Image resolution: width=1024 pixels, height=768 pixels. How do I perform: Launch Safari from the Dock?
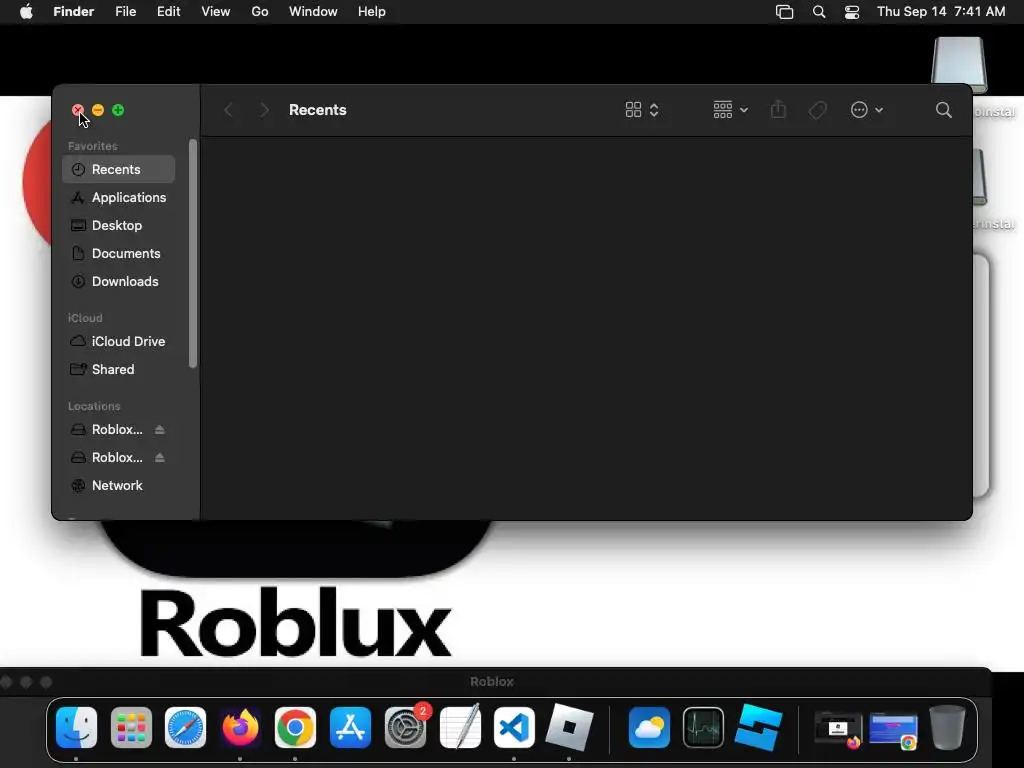tap(185, 728)
